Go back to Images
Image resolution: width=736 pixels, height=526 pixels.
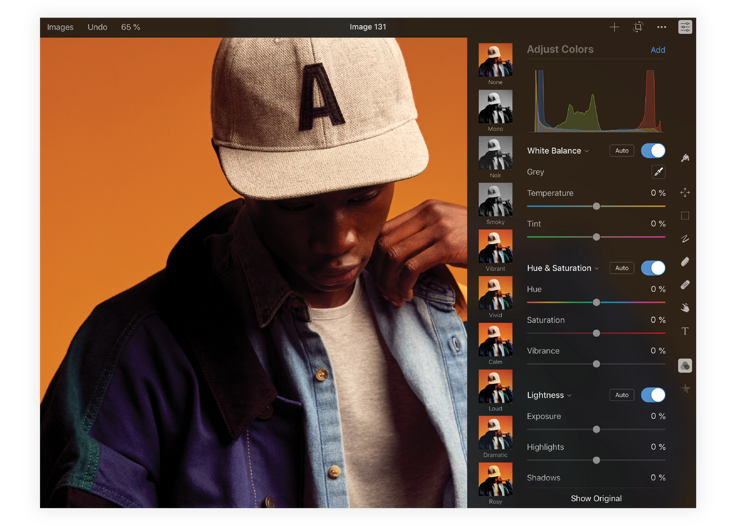(x=60, y=27)
